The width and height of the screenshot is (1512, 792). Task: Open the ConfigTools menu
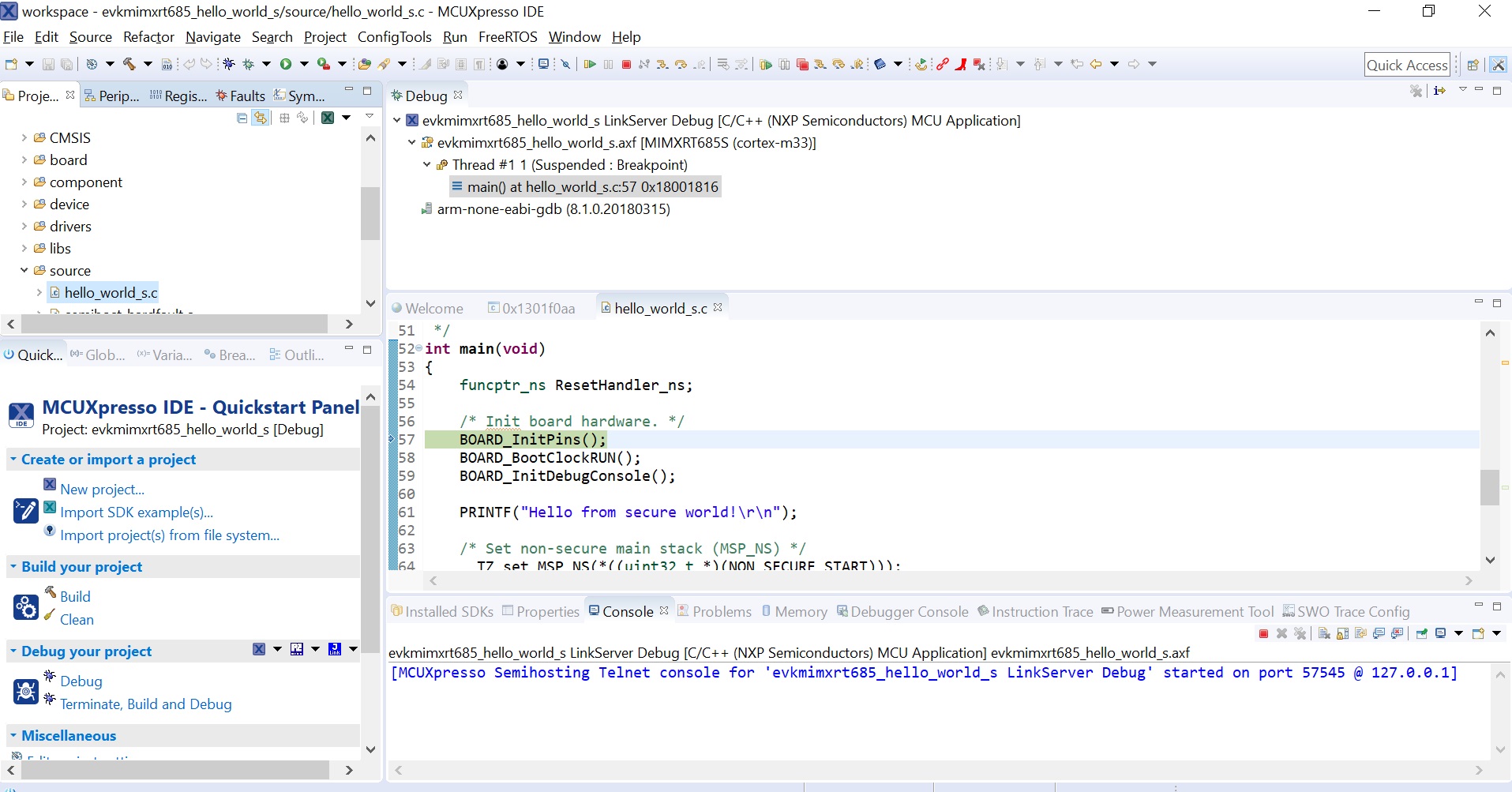[x=394, y=37]
